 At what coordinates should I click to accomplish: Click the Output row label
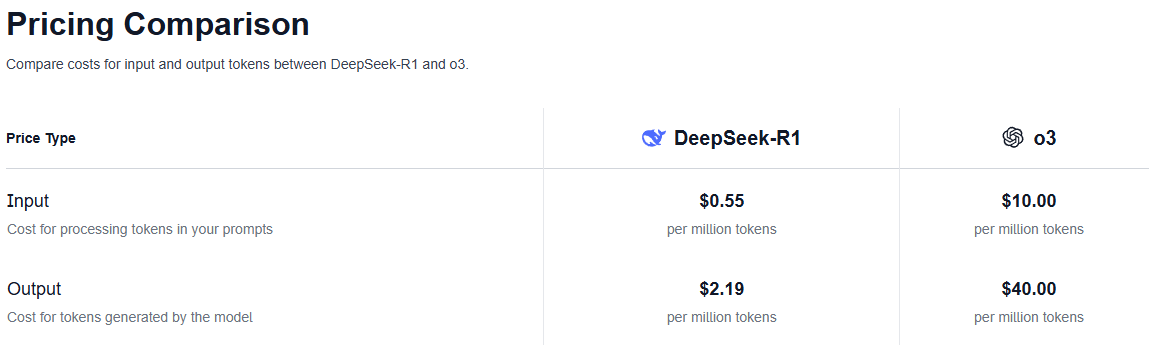[x=34, y=289]
